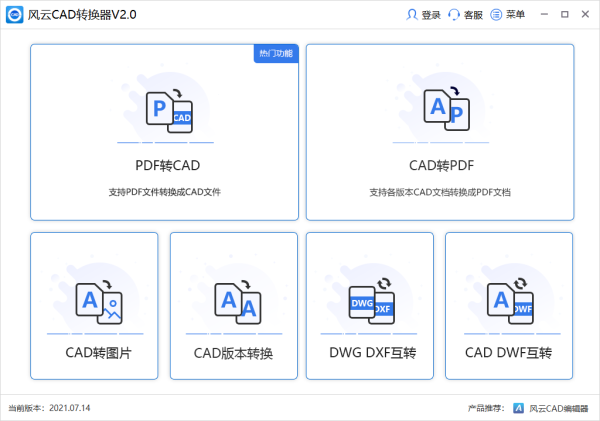
Task: Select the CAD转图片 icon
Action: coord(99,302)
